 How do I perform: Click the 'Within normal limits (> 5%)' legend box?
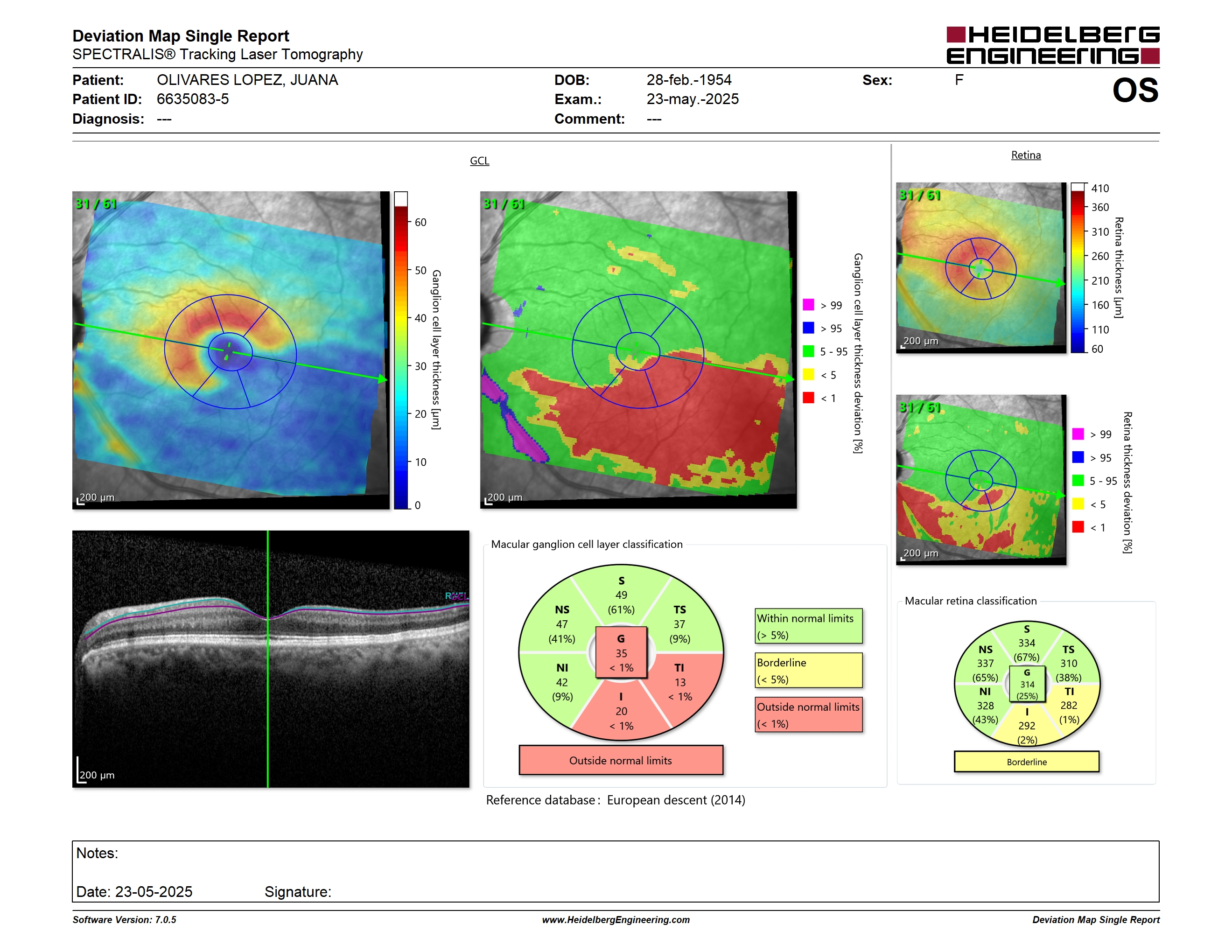point(808,626)
